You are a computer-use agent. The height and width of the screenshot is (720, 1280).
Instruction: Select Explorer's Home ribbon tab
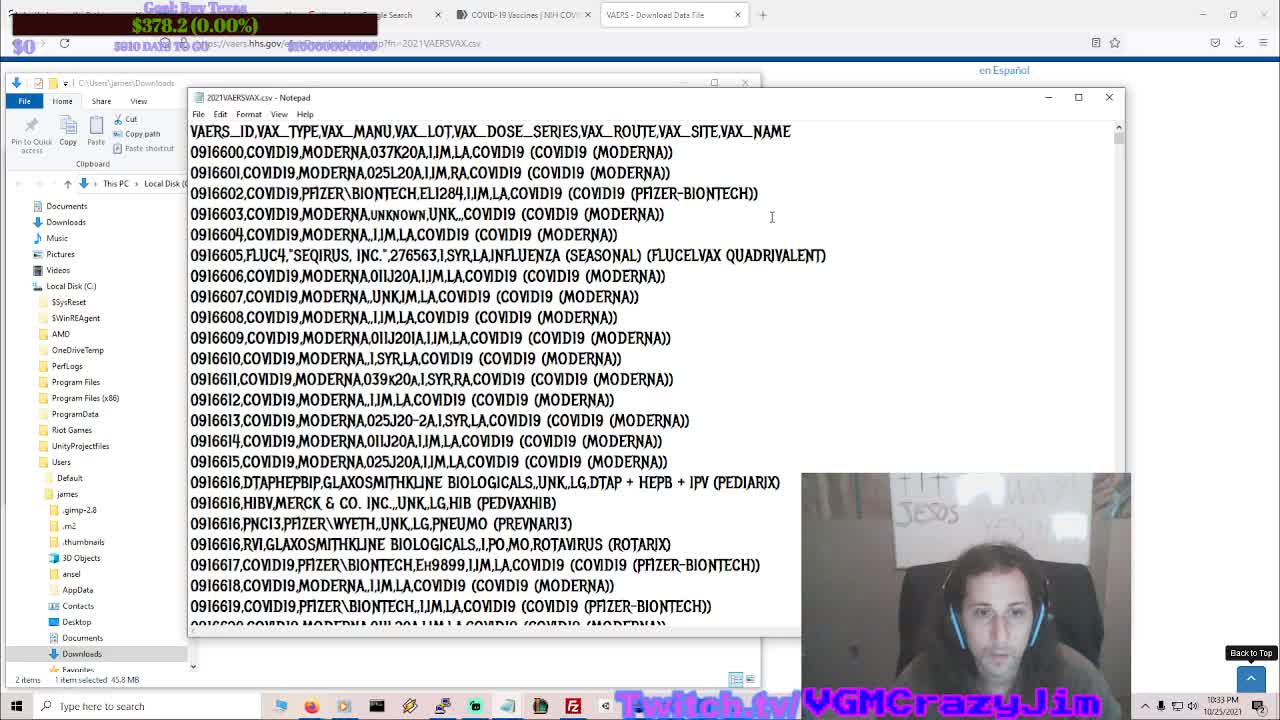(x=62, y=101)
